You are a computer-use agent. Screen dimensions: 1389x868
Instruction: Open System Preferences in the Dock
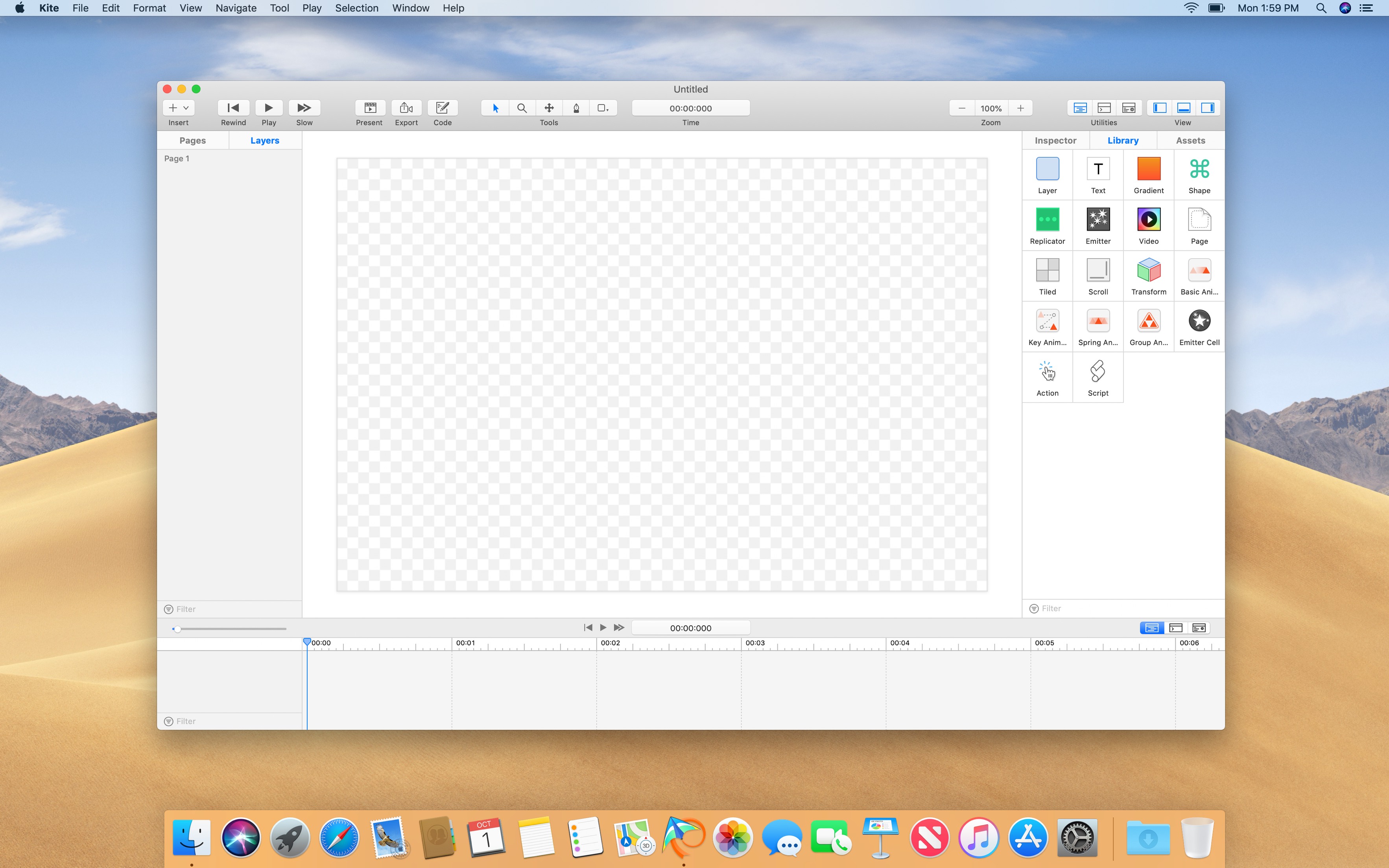1077,838
